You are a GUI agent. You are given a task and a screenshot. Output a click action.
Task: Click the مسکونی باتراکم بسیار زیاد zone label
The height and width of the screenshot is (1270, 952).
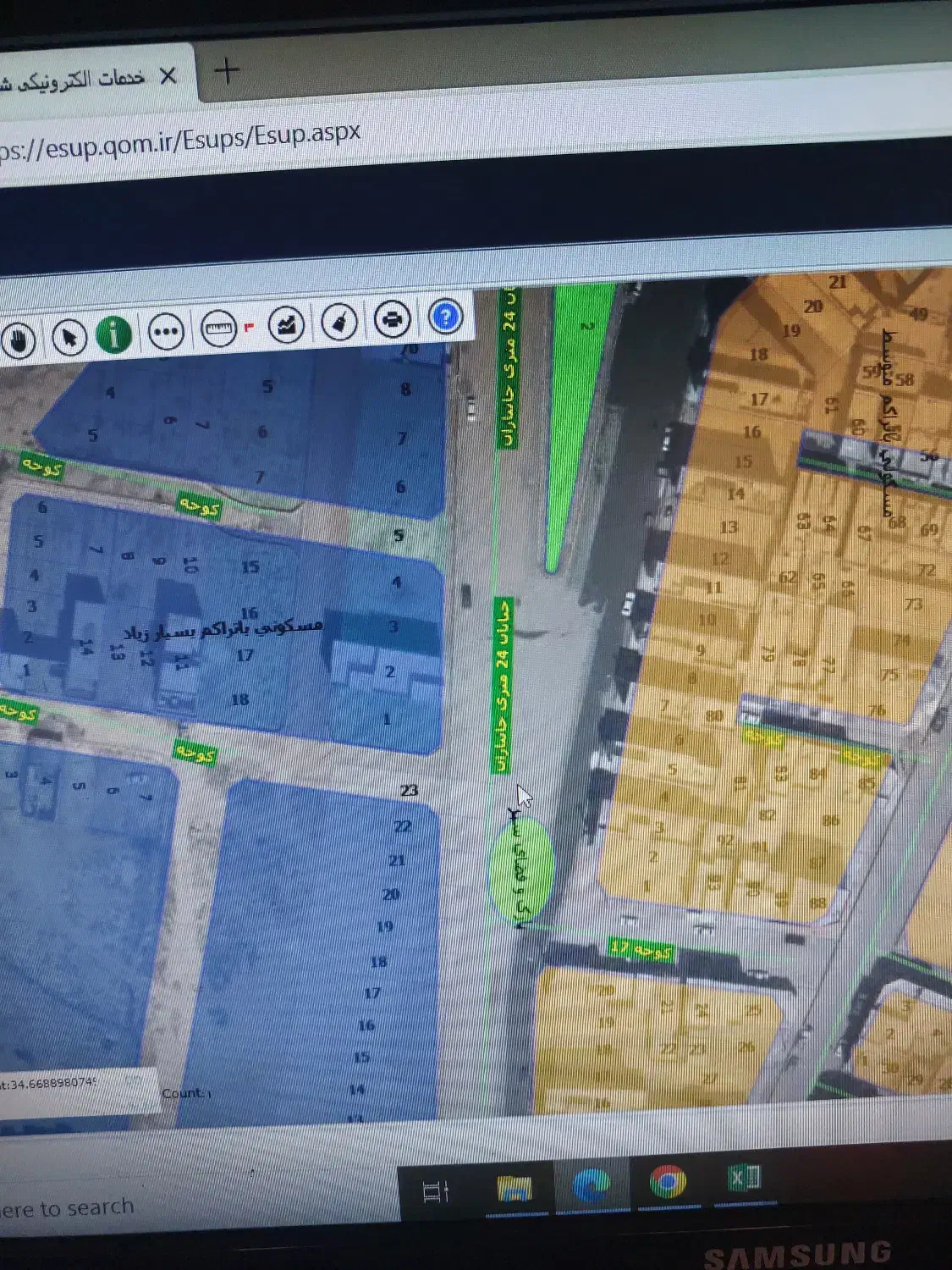coord(223,628)
